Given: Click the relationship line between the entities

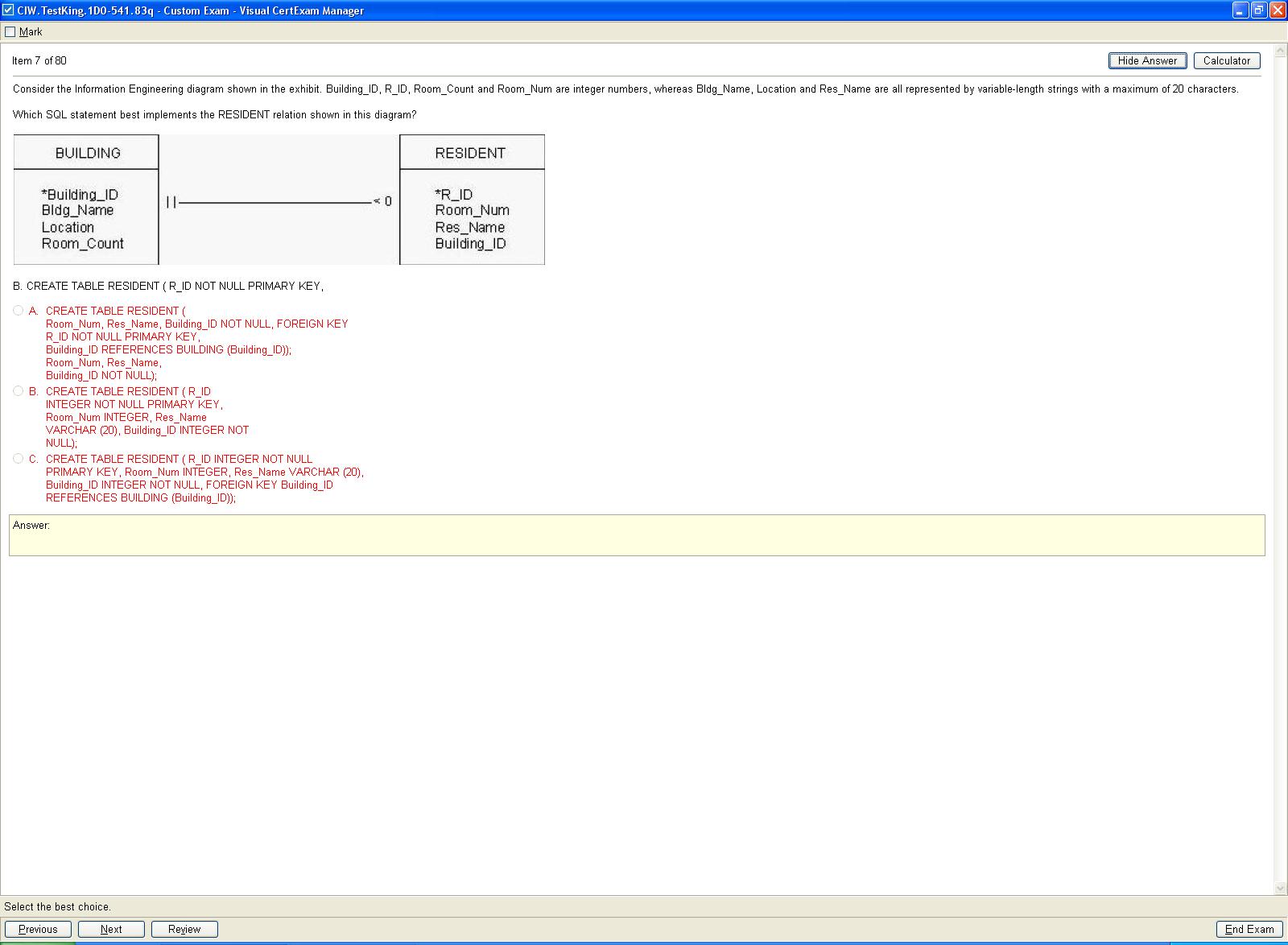Looking at the screenshot, I should point(274,201).
